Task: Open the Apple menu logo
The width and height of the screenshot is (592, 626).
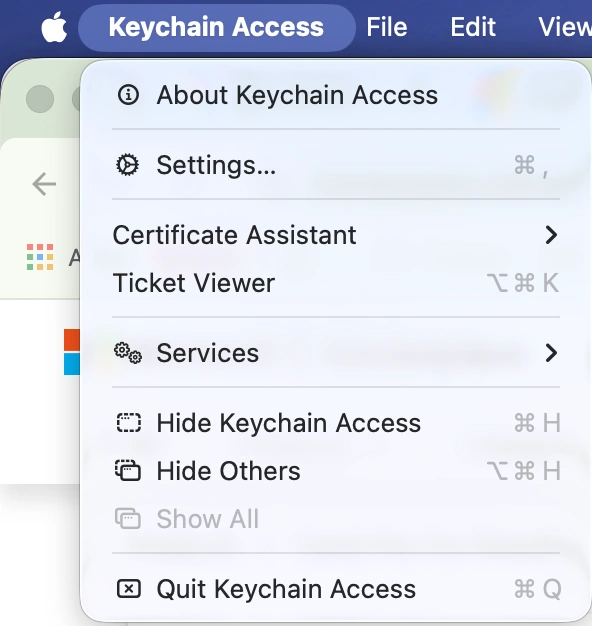Action: (54, 27)
